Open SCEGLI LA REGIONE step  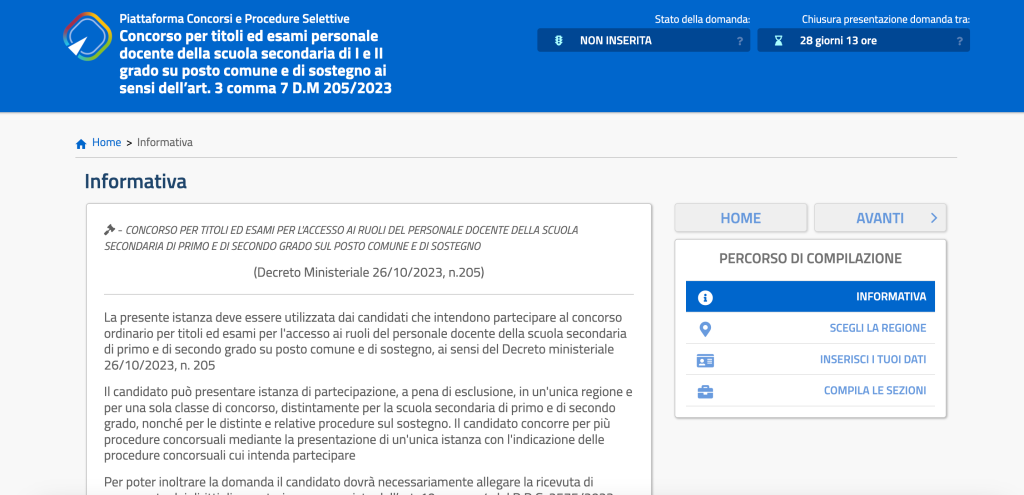(x=810, y=328)
